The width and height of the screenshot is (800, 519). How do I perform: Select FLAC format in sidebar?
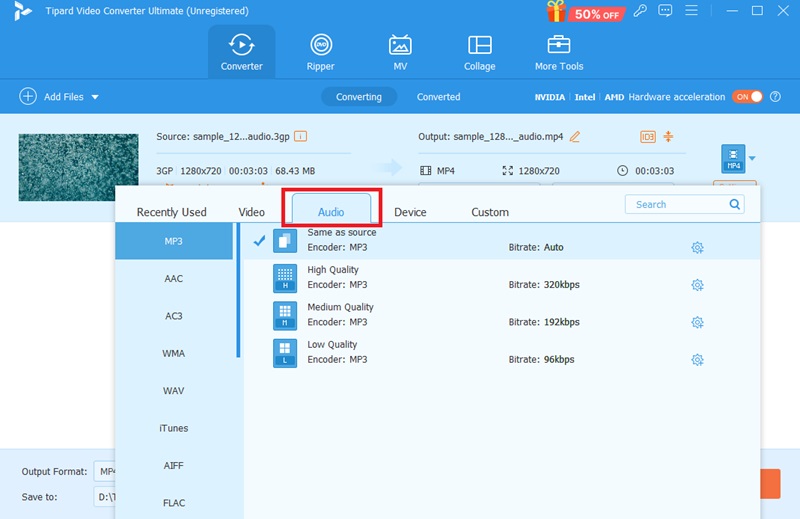pos(174,503)
